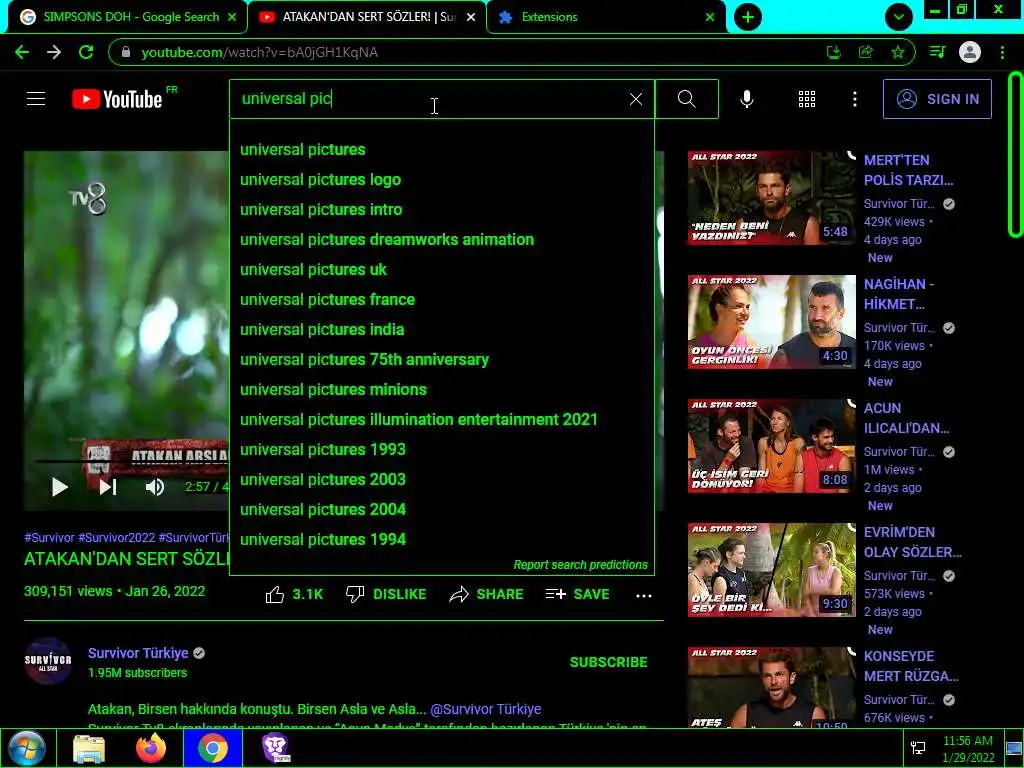Go to the YouTube home logo
This screenshot has width=1024, height=768.
[118, 99]
